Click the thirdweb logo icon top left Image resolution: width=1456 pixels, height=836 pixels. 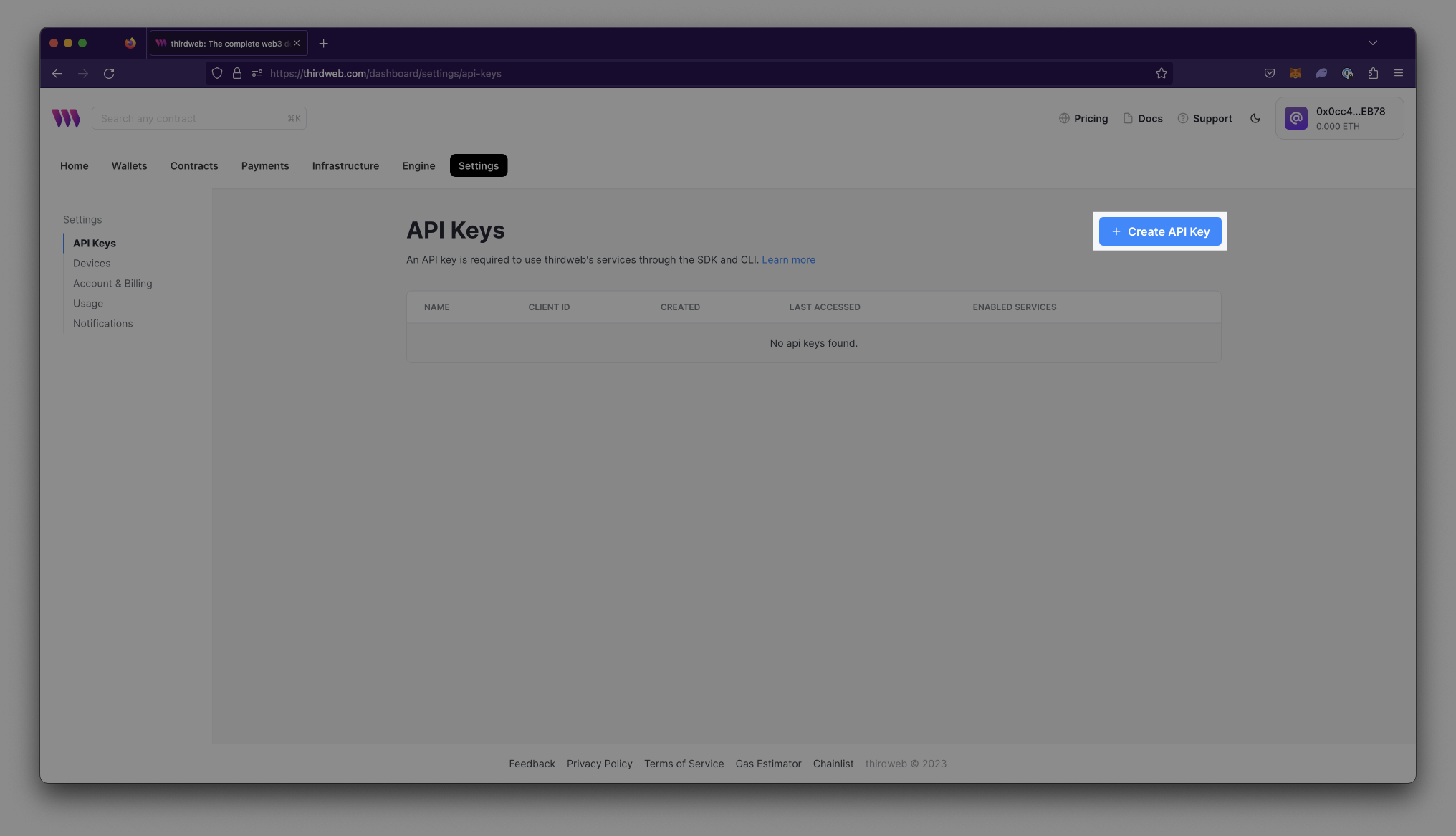pos(66,118)
